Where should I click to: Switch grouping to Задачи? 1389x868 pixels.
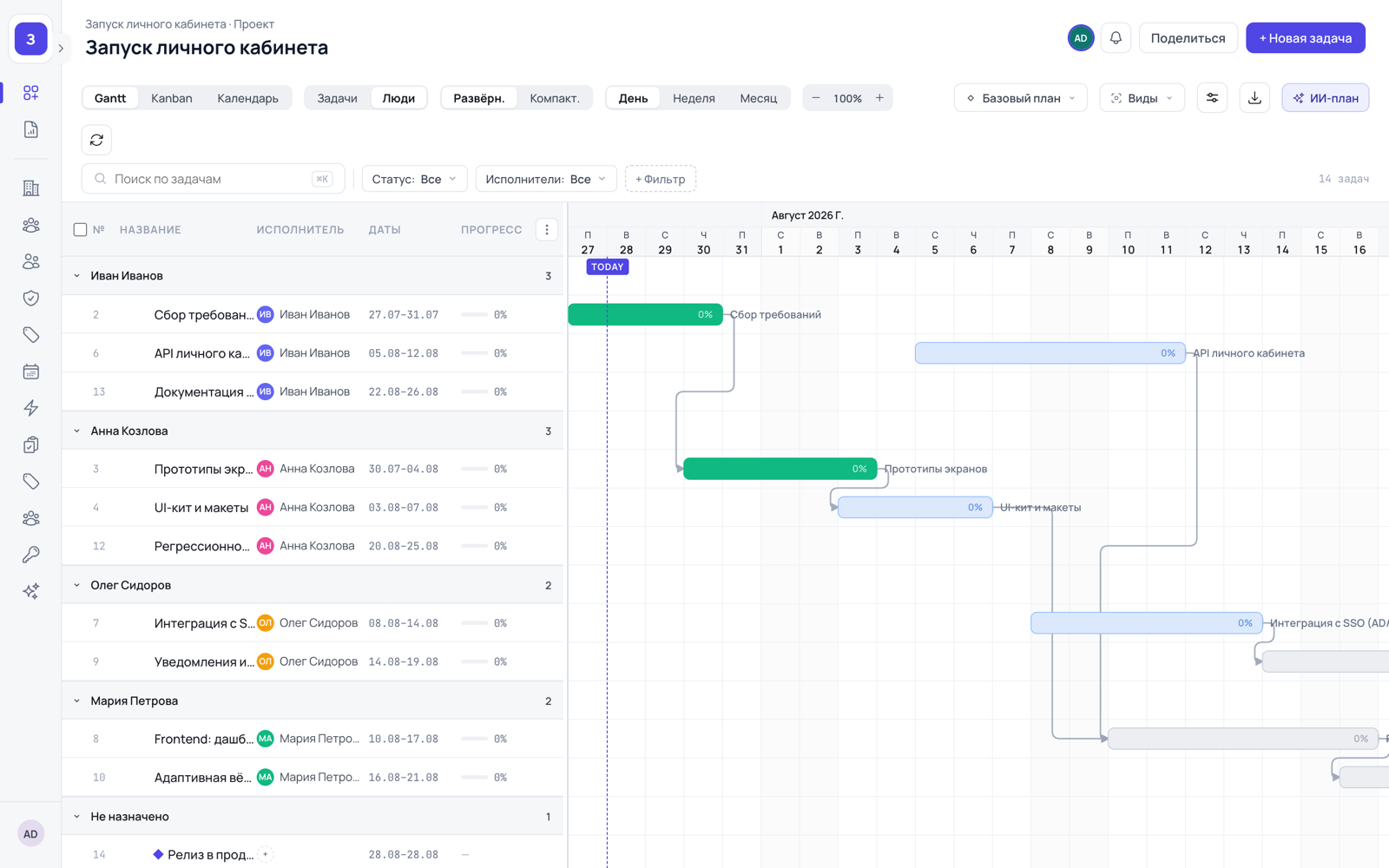pyautogui.click(x=337, y=98)
